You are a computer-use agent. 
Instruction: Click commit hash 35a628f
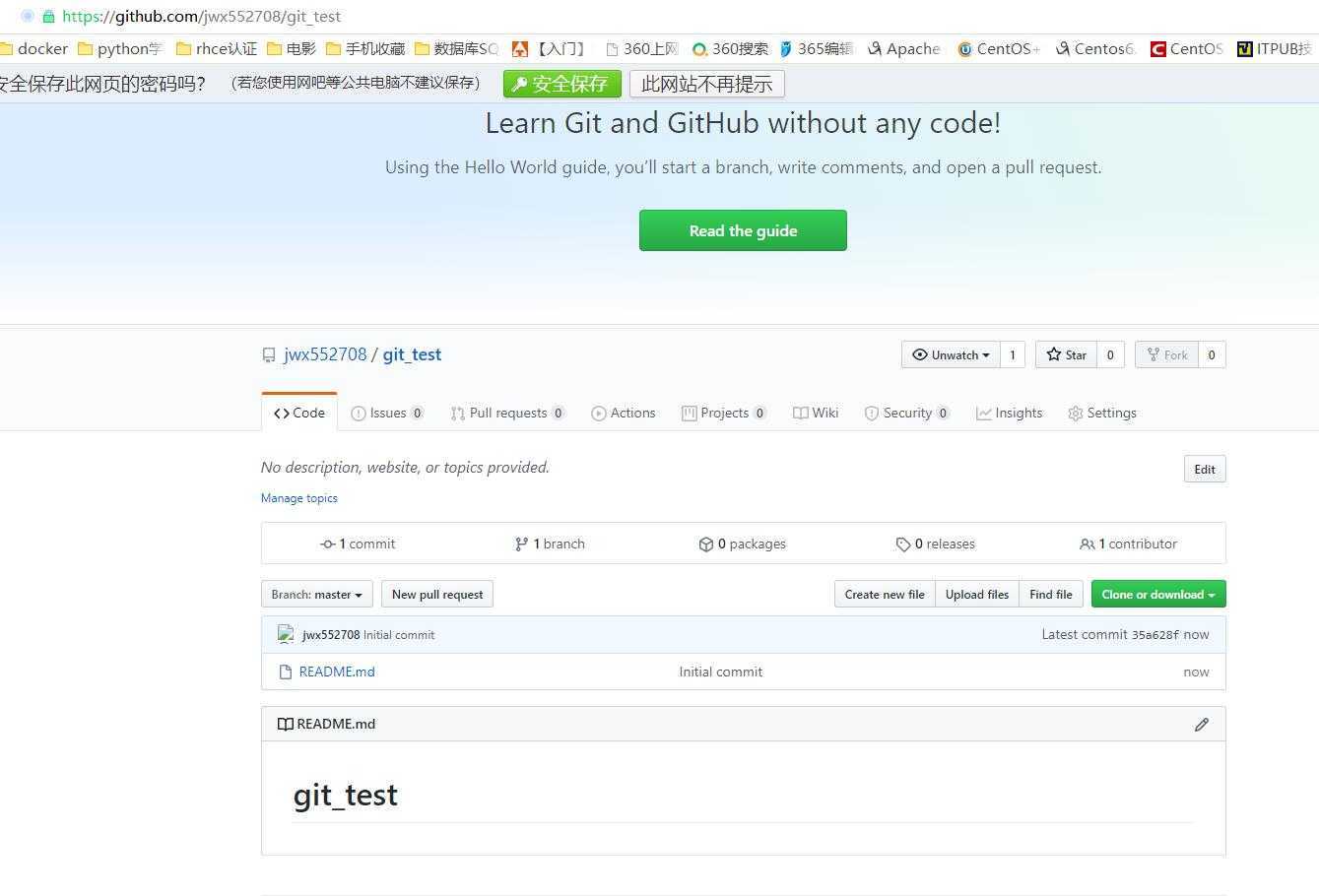coord(1154,635)
